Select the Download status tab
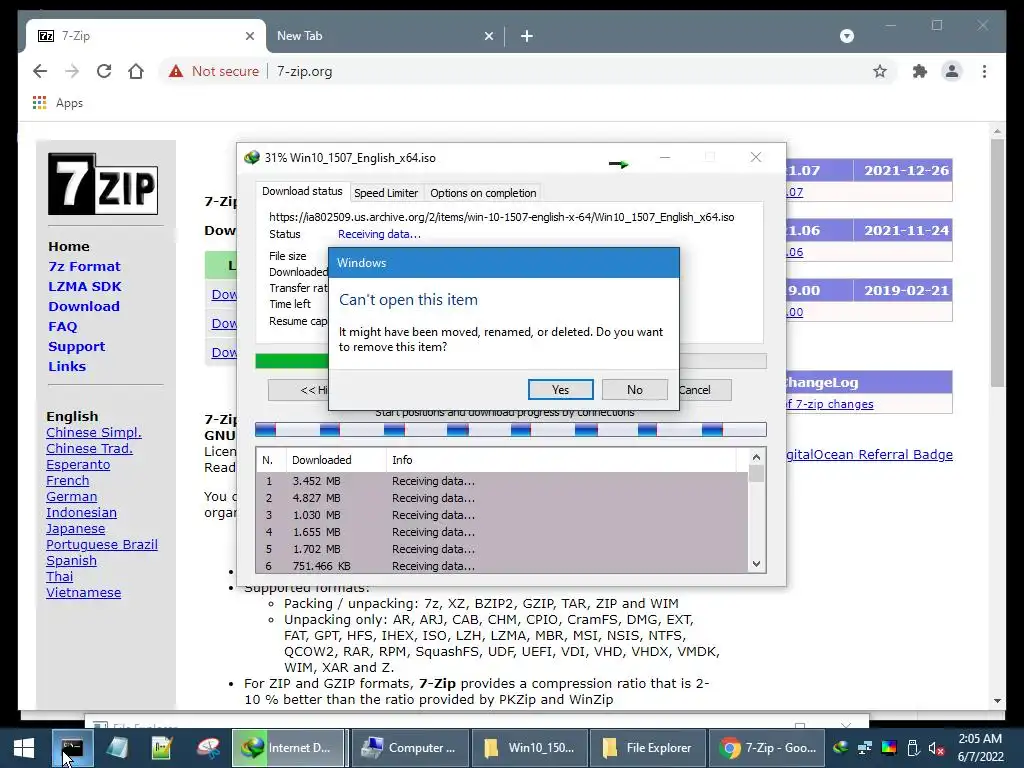 [x=302, y=191]
